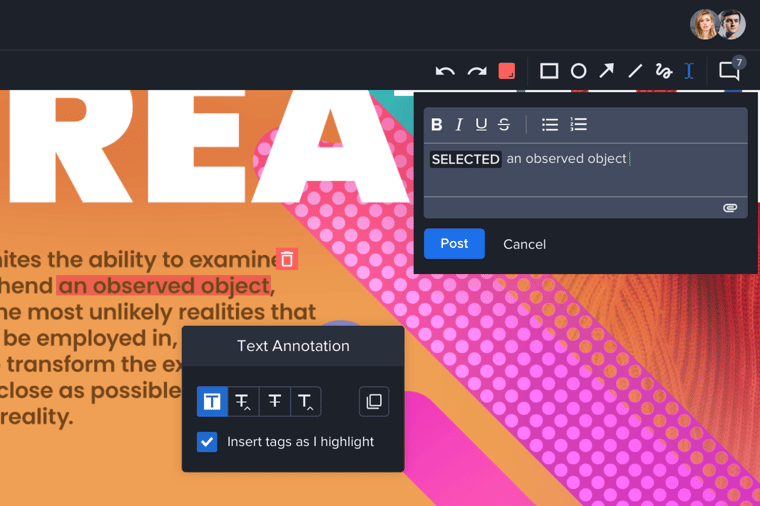Image resolution: width=760 pixels, height=506 pixels.
Task: Select the arrow drawing tool
Action: click(x=606, y=71)
